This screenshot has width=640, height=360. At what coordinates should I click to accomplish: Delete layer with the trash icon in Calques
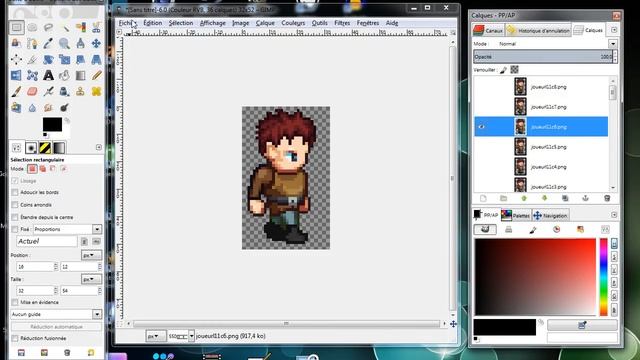(607, 198)
